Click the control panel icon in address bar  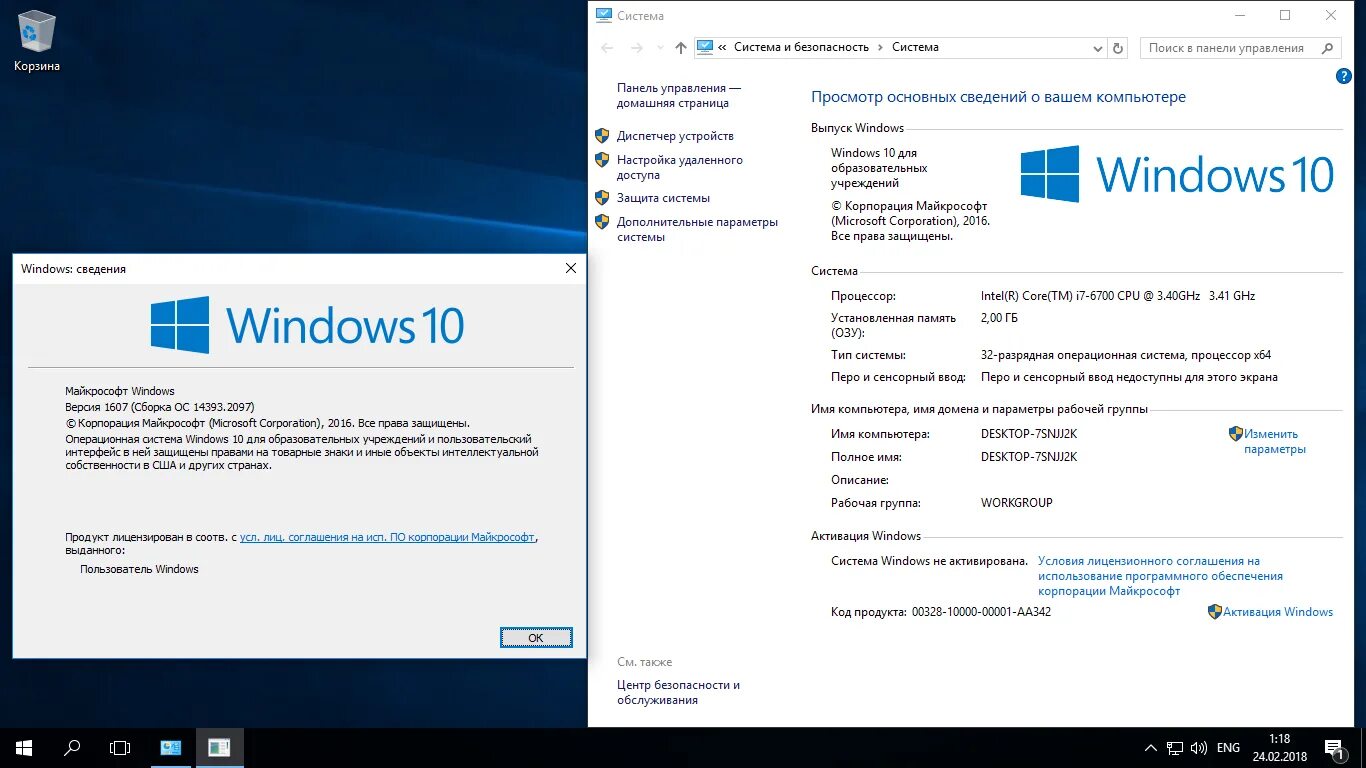coord(705,47)
